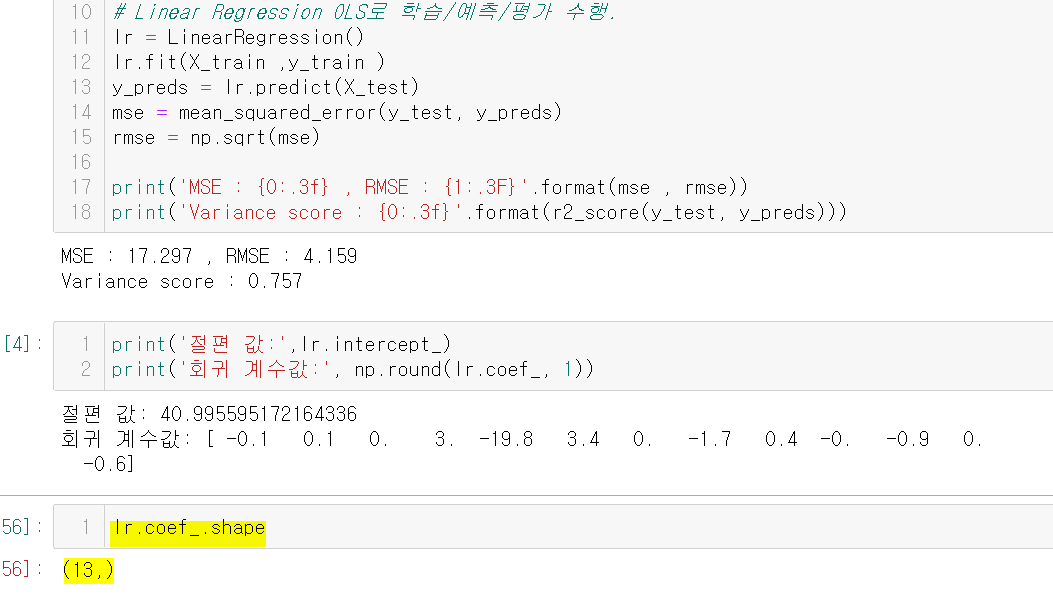Click the 'Variance score' print statement line
The width and height of the screenshot is (1053, 599).
[x=479, y=212]
